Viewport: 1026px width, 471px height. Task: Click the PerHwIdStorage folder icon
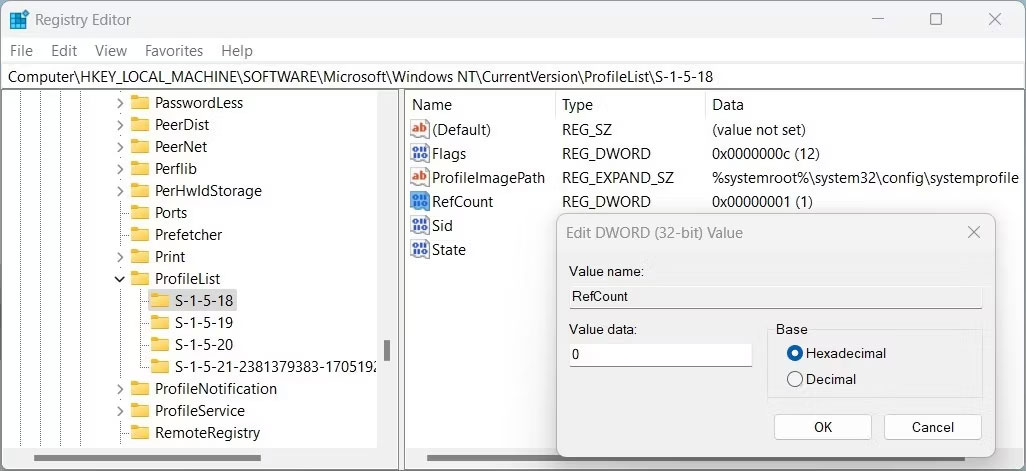point(139,190)
